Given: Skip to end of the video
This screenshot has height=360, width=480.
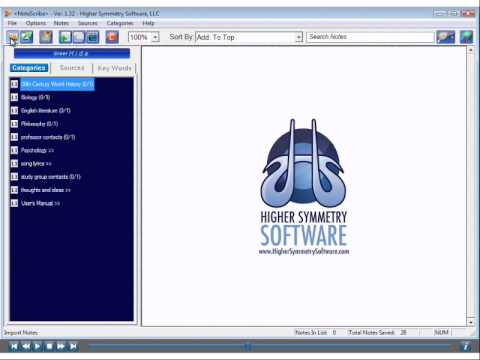Looking at the screenshot, I should coord(73,346).
